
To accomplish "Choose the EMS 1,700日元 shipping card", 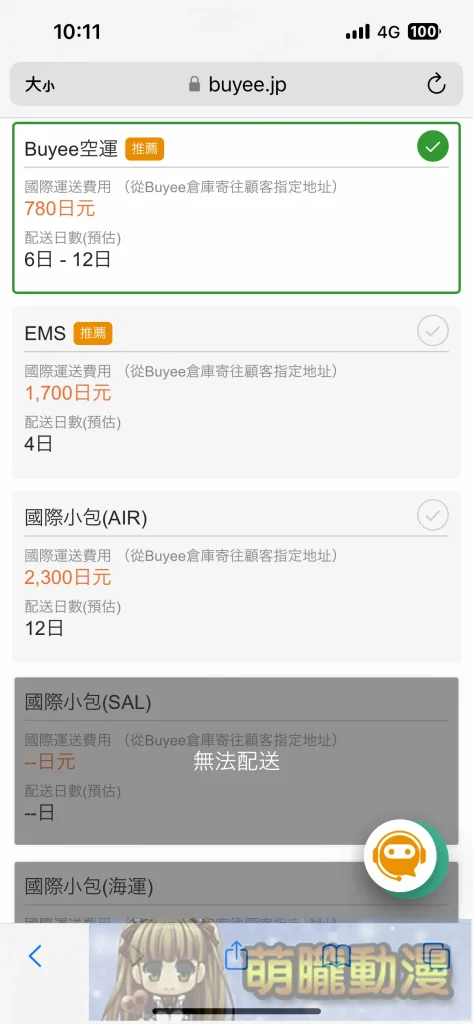I will tap(236, 392).
